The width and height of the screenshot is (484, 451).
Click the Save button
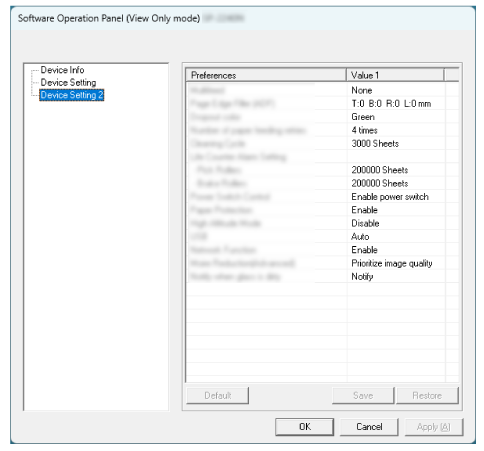coord(363,396)
